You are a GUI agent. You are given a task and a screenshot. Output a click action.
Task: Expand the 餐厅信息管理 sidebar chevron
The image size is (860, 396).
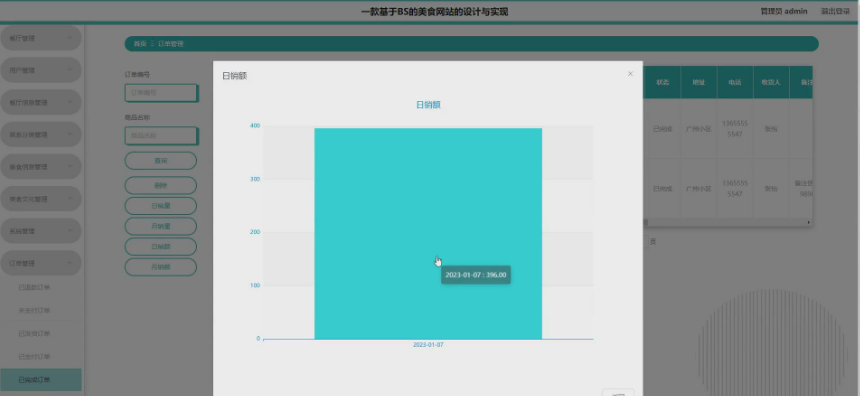coord(70,103)
